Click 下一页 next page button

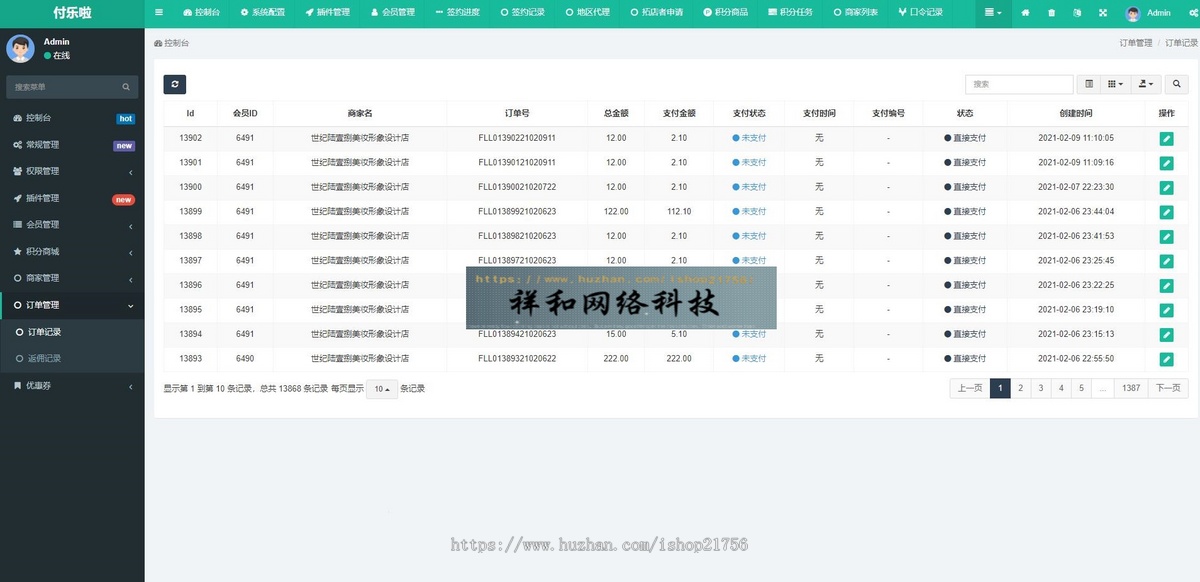tap(1168, 388)
